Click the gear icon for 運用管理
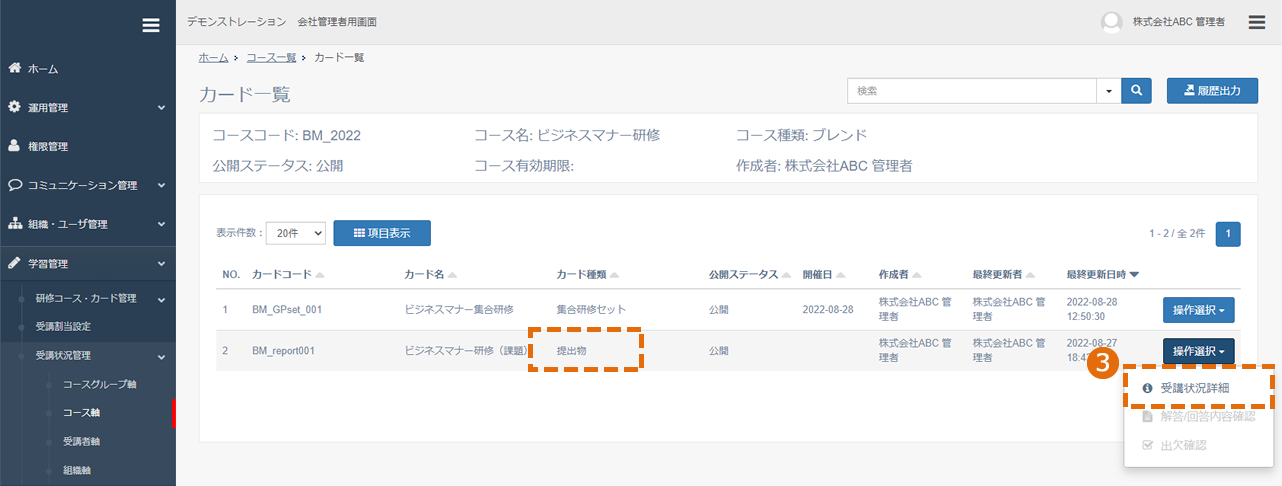 point(14,106)
